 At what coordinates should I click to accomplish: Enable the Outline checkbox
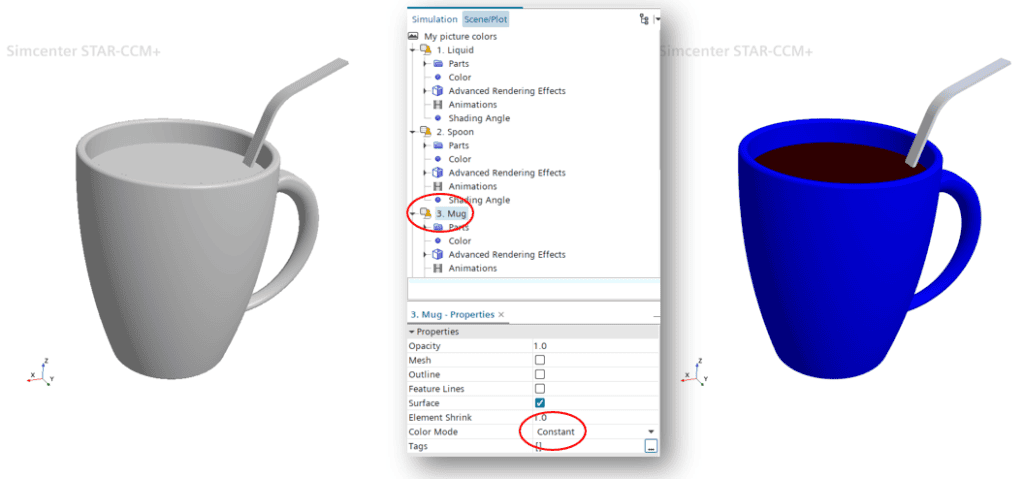540,374
